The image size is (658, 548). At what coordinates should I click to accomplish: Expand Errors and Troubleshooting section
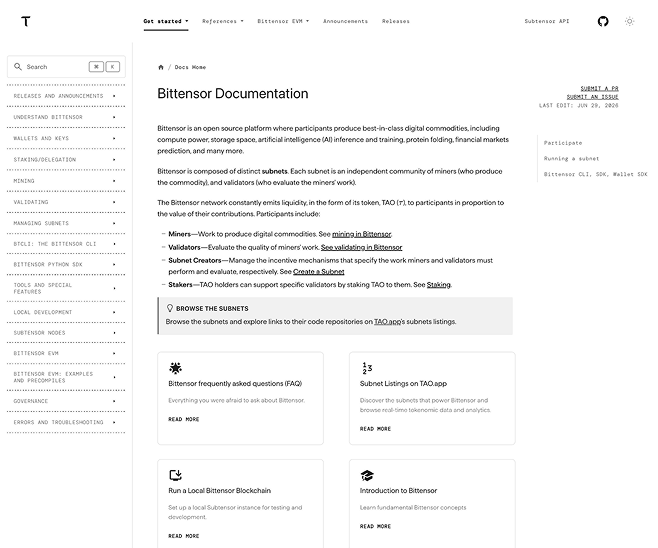(x=66, y=422)
